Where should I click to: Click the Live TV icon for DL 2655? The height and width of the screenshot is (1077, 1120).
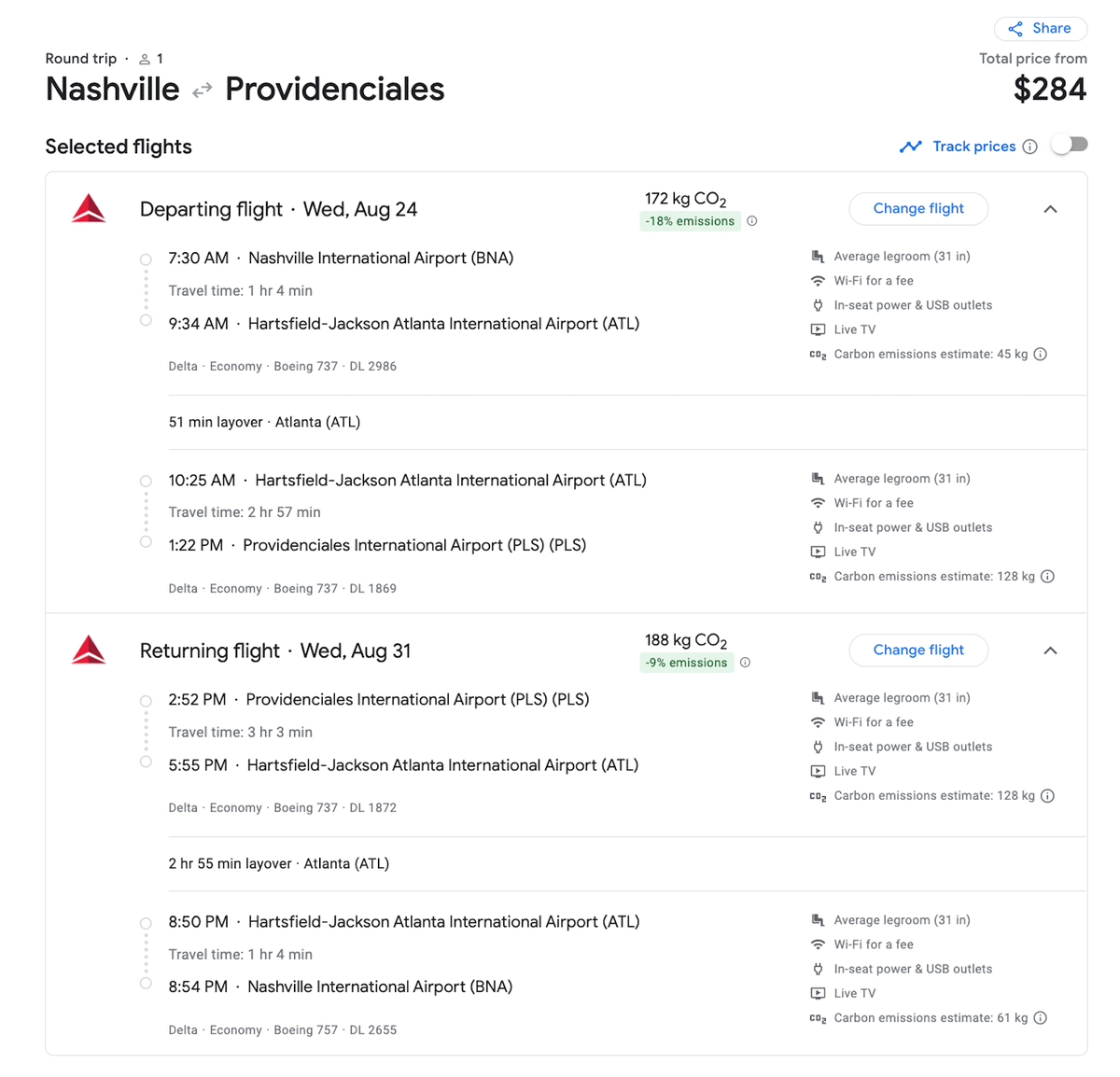coord(818,994)
